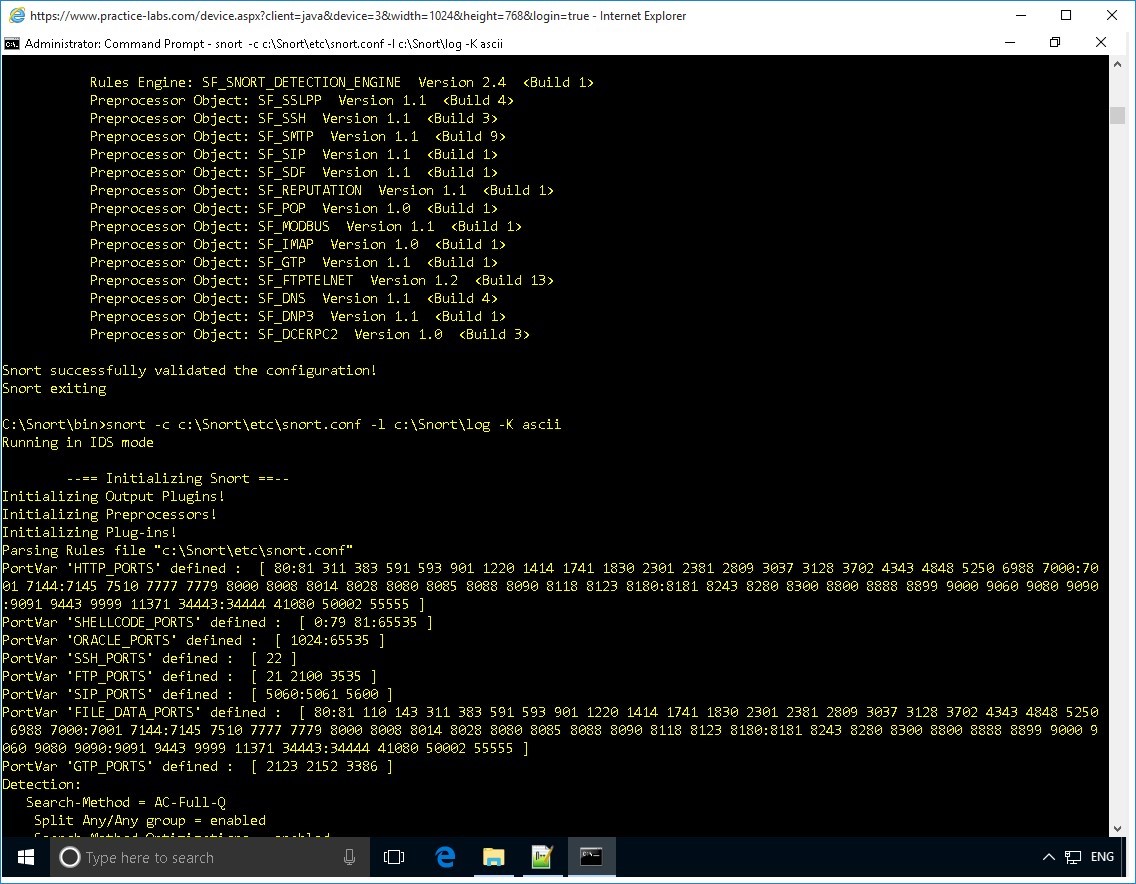Click the scrollbar down arrow in console
Screen dimensions: 1136x884
[x=1117, y=827]
